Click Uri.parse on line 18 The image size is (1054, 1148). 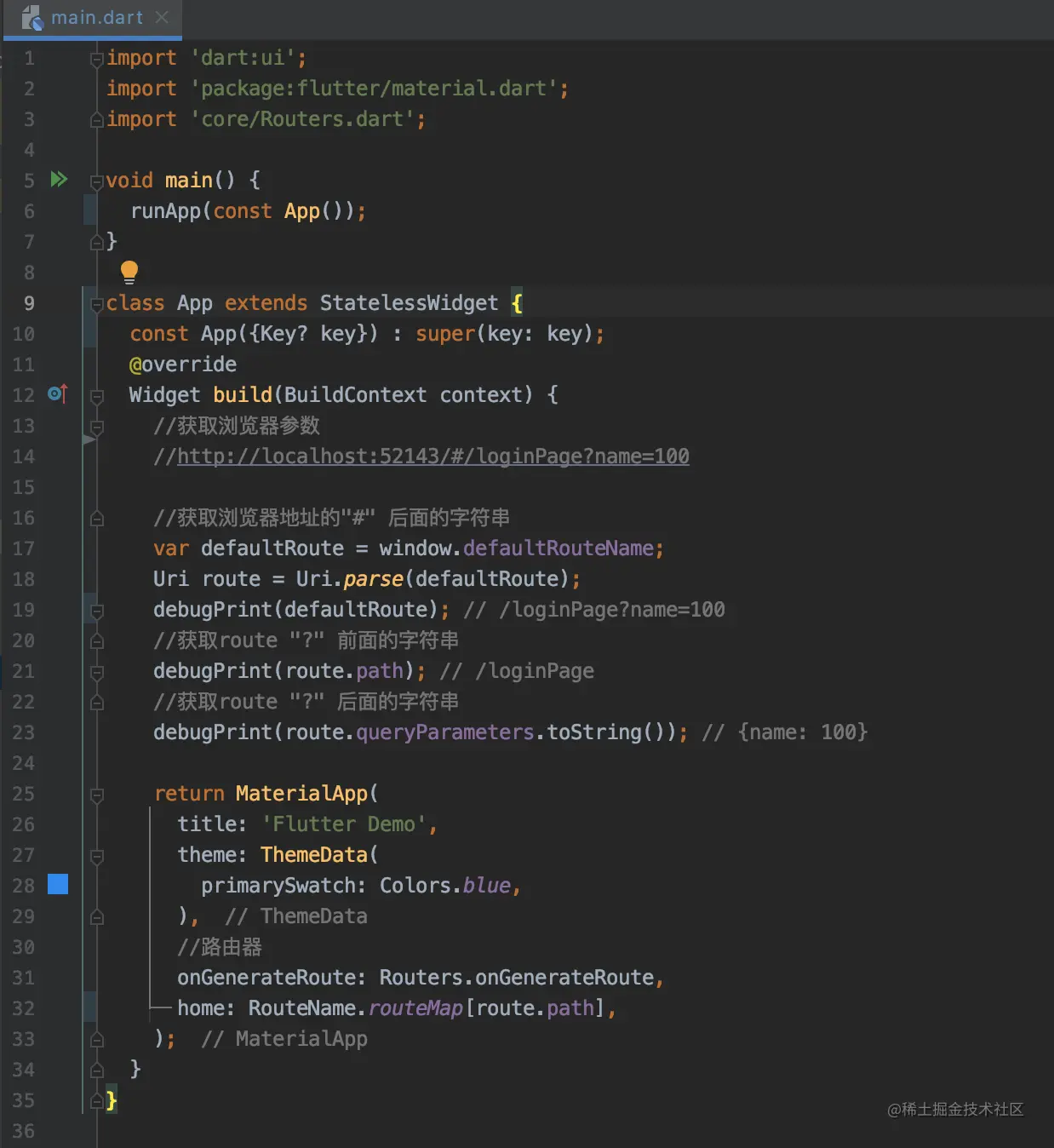click(349, 579)
